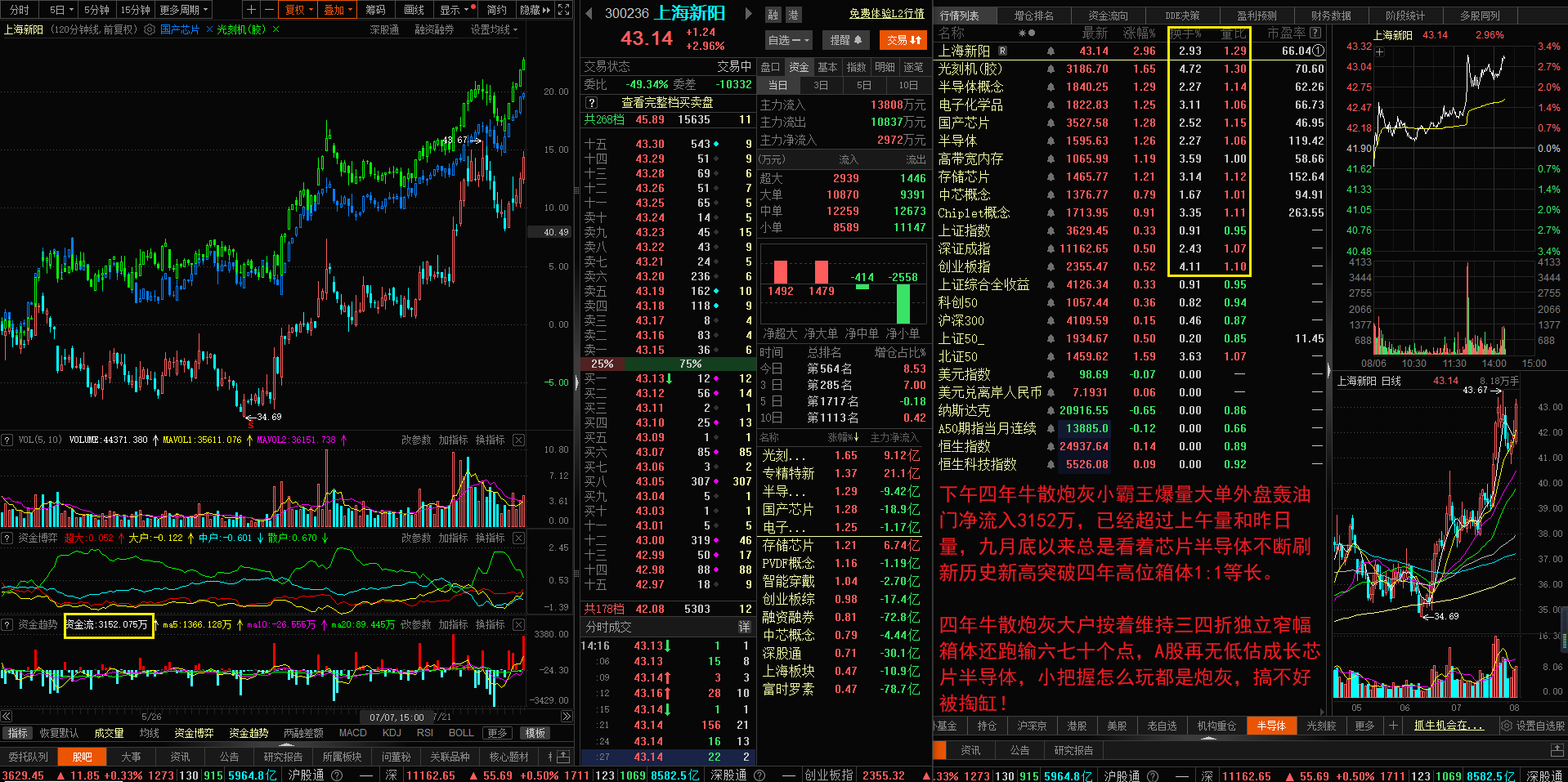Image resolution: width=1568 pixels, height=782 pixels.
Task: Click the 交易 trade button
Action: [x=903, y=39]
